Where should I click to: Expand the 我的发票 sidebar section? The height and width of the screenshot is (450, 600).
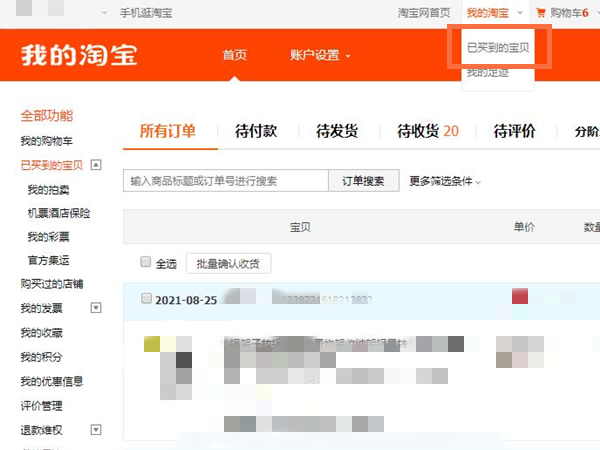click(96, 308)
